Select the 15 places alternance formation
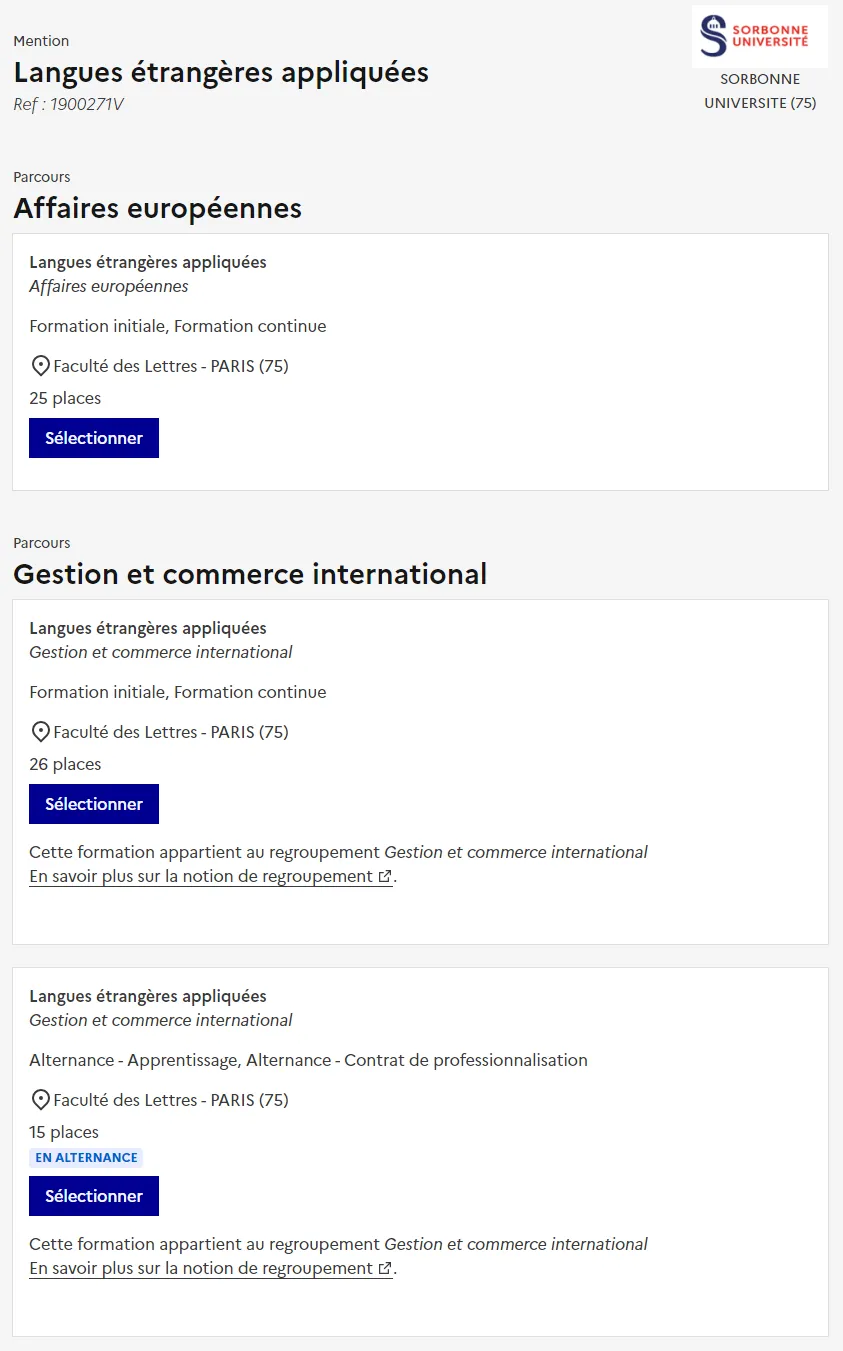Image resolution: width=843 pixels, height=1351 pixels. tap(94, 1196)
